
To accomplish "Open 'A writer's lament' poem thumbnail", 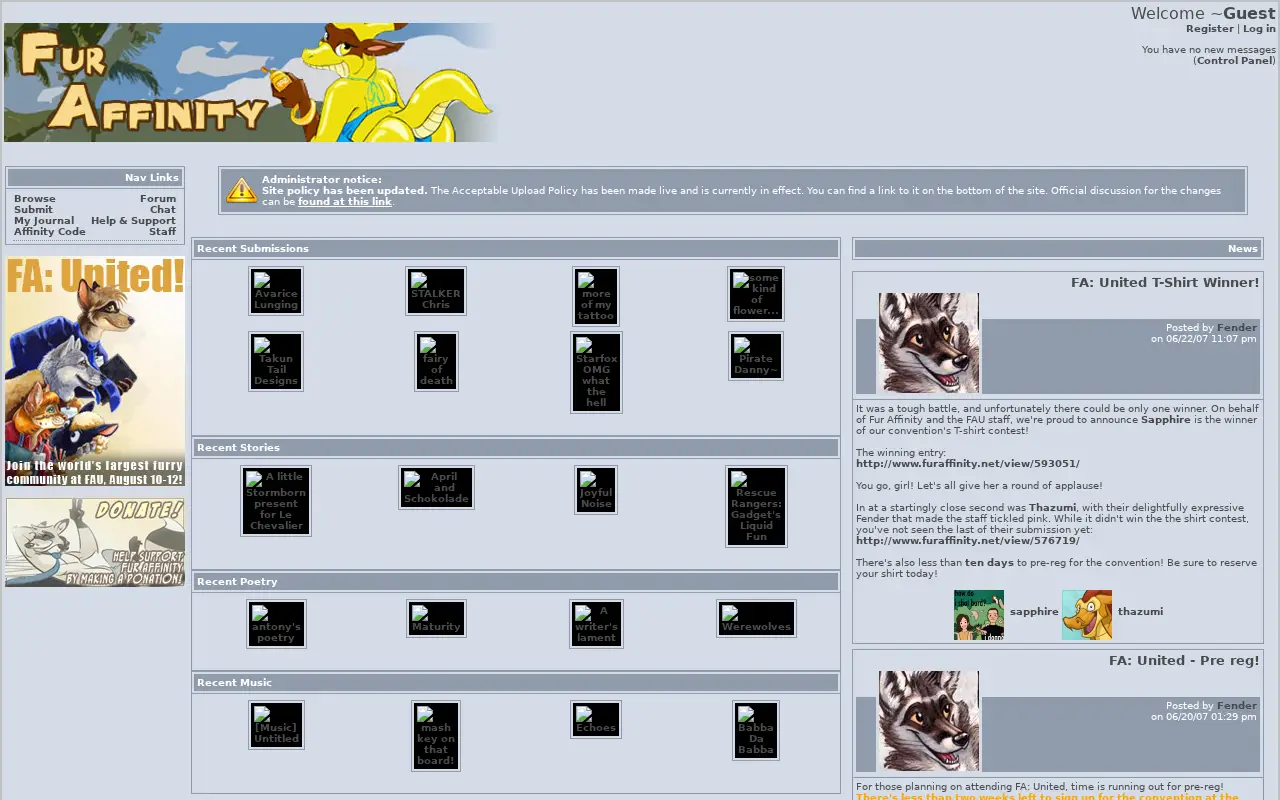I will pos(596,624).
